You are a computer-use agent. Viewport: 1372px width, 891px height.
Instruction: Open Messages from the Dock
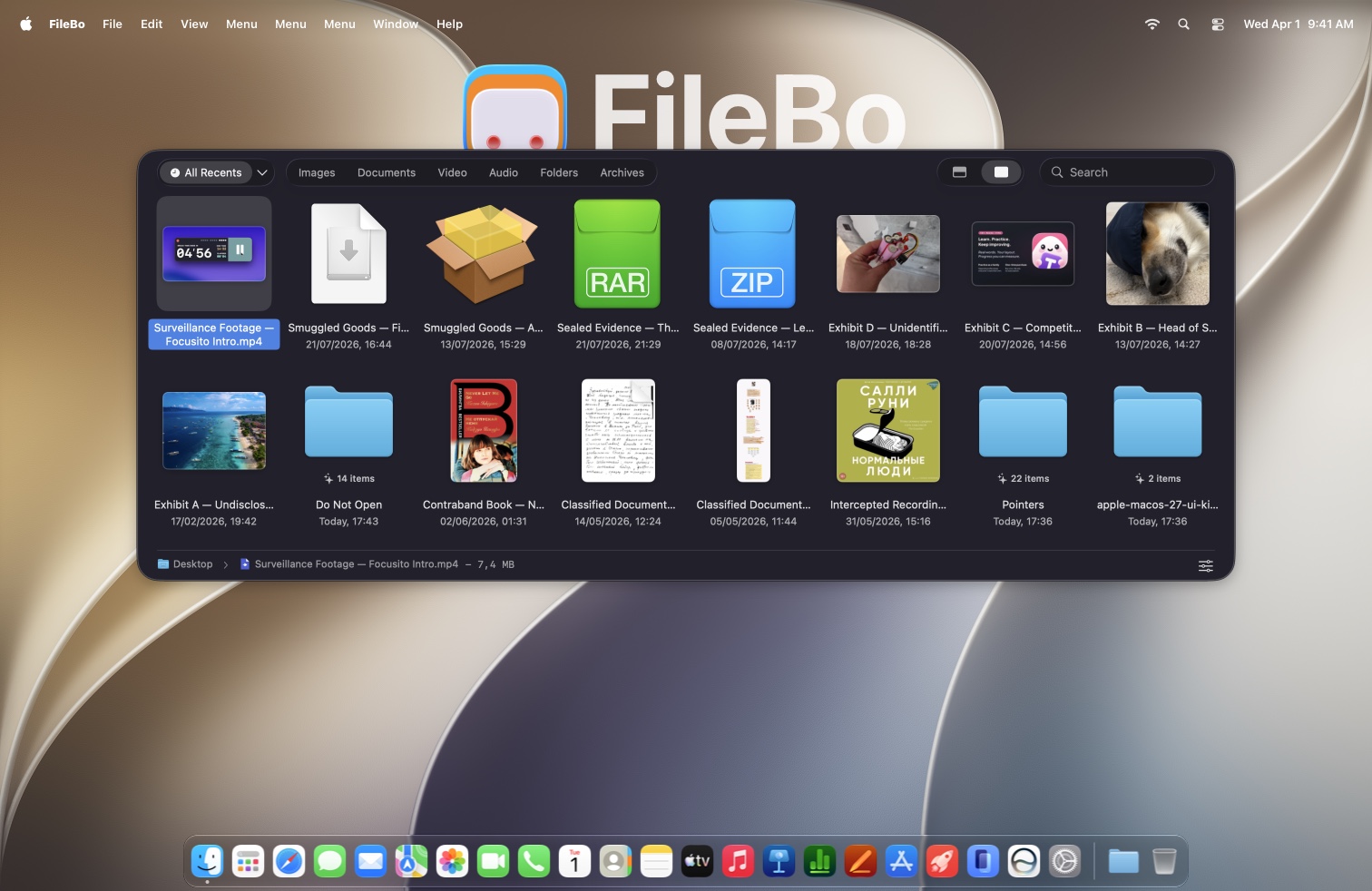(329, 861)
